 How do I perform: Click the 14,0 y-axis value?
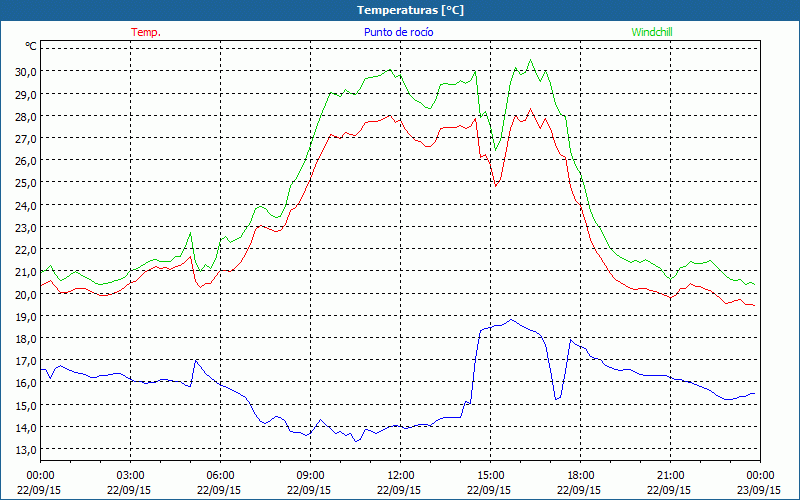26,428
